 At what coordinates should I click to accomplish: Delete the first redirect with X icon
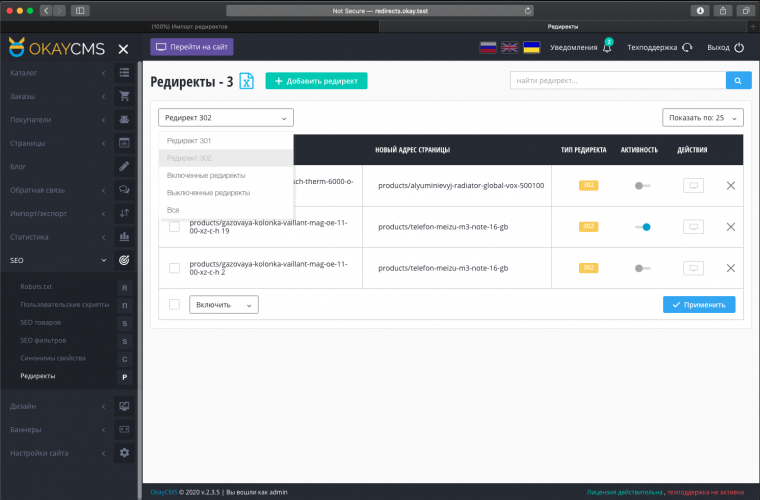click(730, 185)
